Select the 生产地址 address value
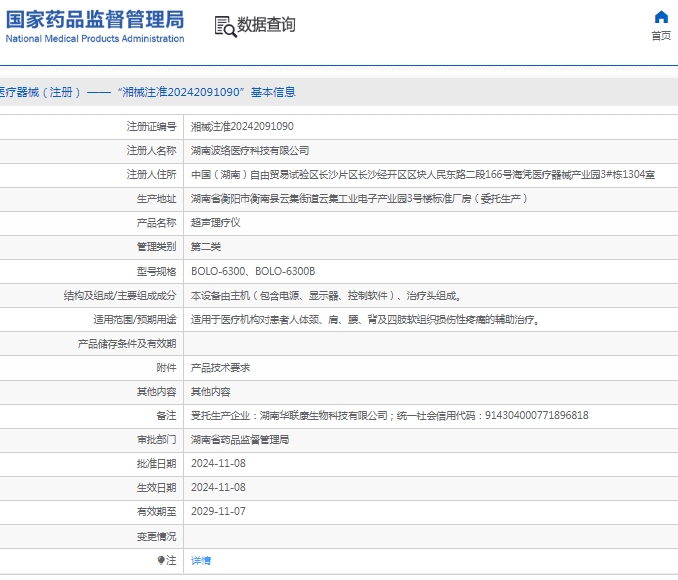Image resolution: width=678 pixels, height=580 pixels. pos(359,199)
